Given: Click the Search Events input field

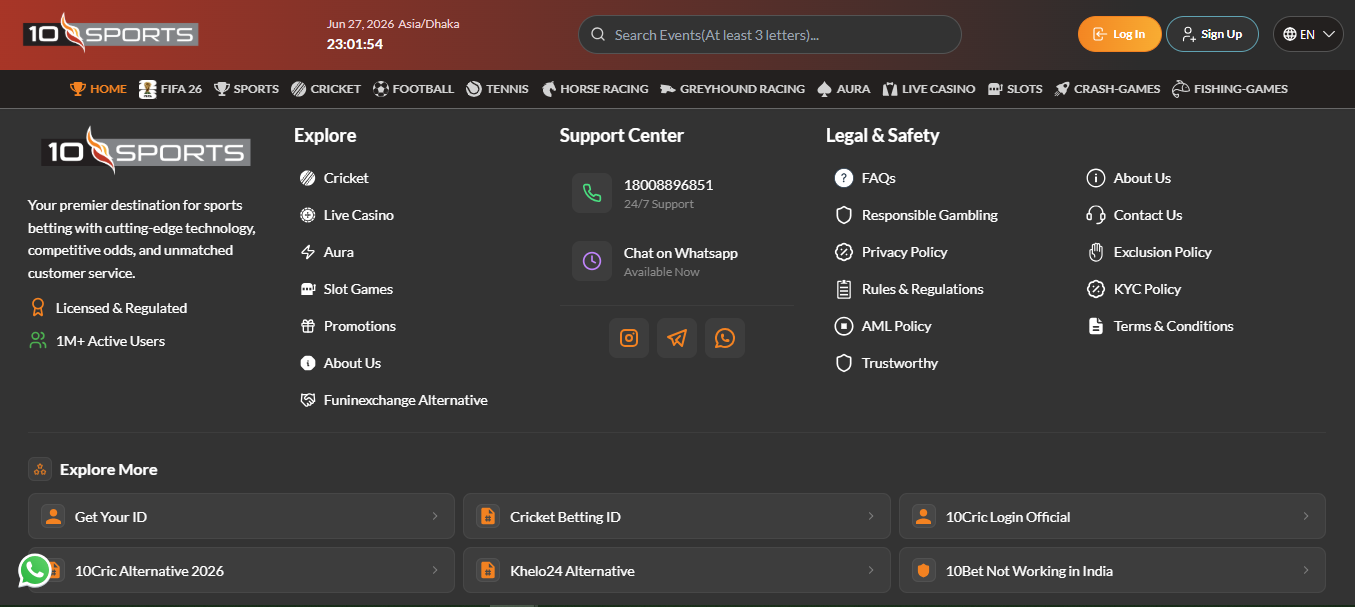Looking at the screenshot, I should pyautogui.click(x=770, y=34).
